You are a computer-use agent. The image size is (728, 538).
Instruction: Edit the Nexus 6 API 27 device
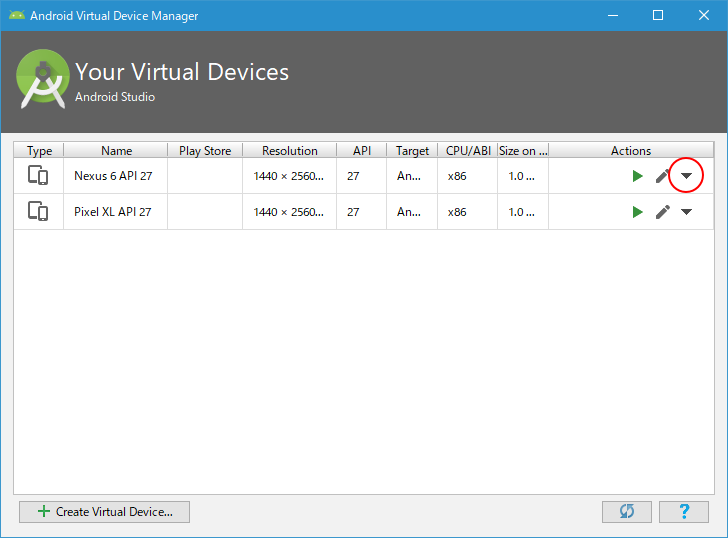tap(663, 176)
